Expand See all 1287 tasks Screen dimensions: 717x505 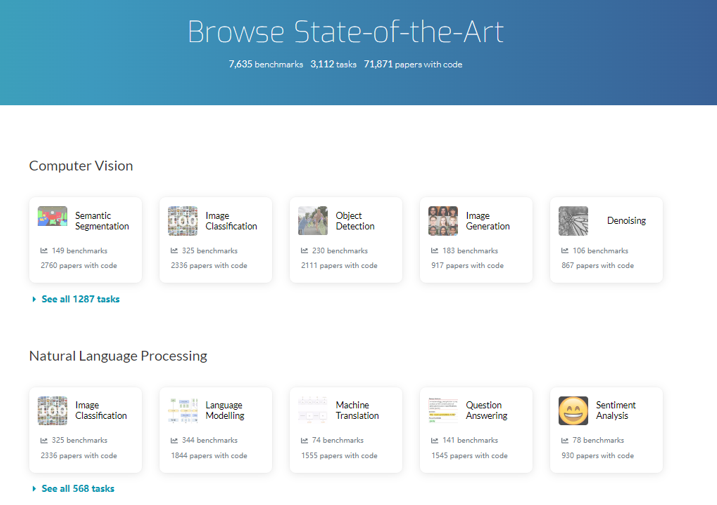click(80, 299)
